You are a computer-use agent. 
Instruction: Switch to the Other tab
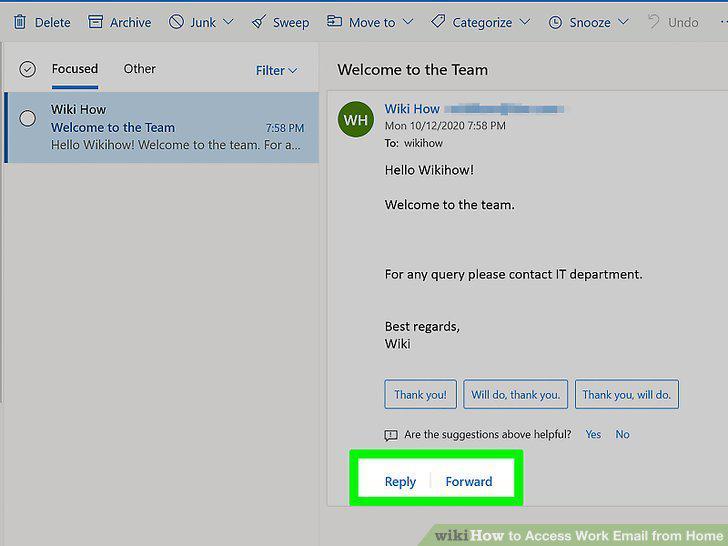[x=139, y=69]
